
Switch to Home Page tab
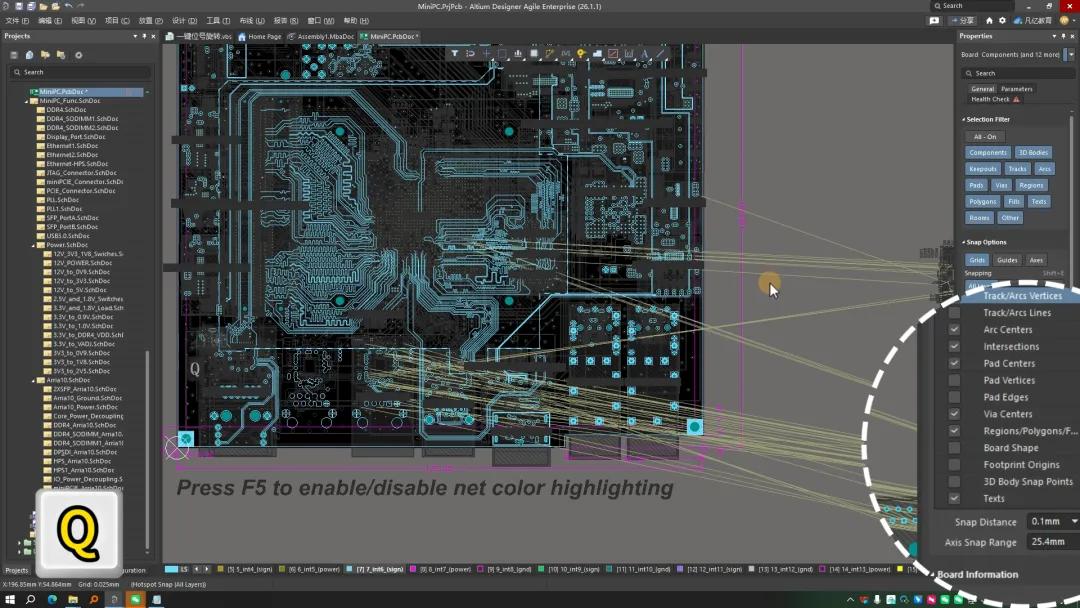pyautogui.click(x=260, y=36)
